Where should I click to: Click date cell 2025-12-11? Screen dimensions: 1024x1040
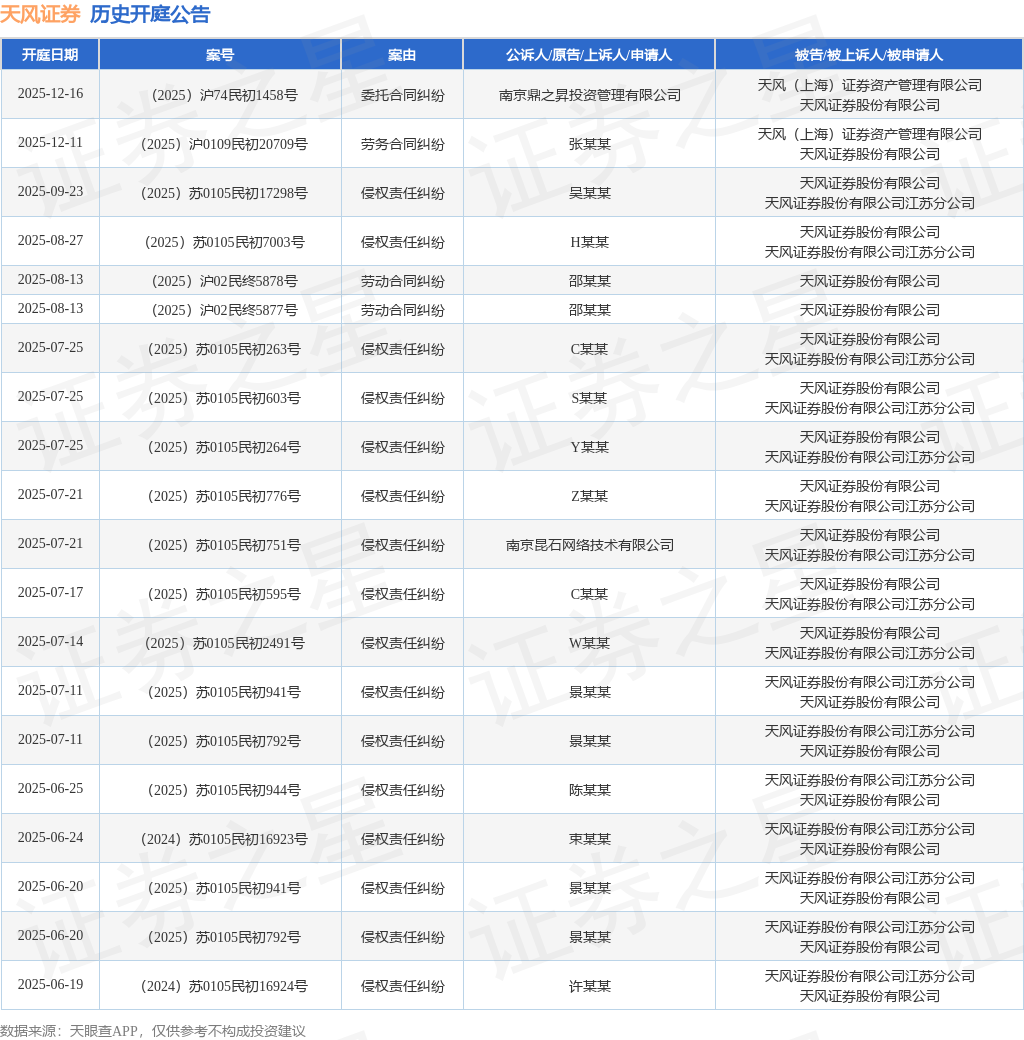[50, 143]
